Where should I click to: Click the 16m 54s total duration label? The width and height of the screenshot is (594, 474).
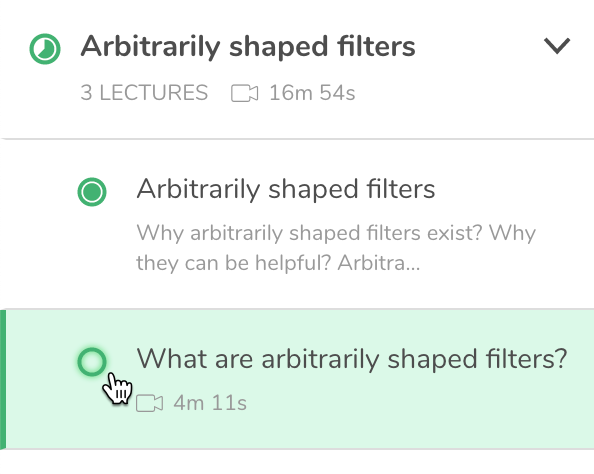click(x=312, y=93)
